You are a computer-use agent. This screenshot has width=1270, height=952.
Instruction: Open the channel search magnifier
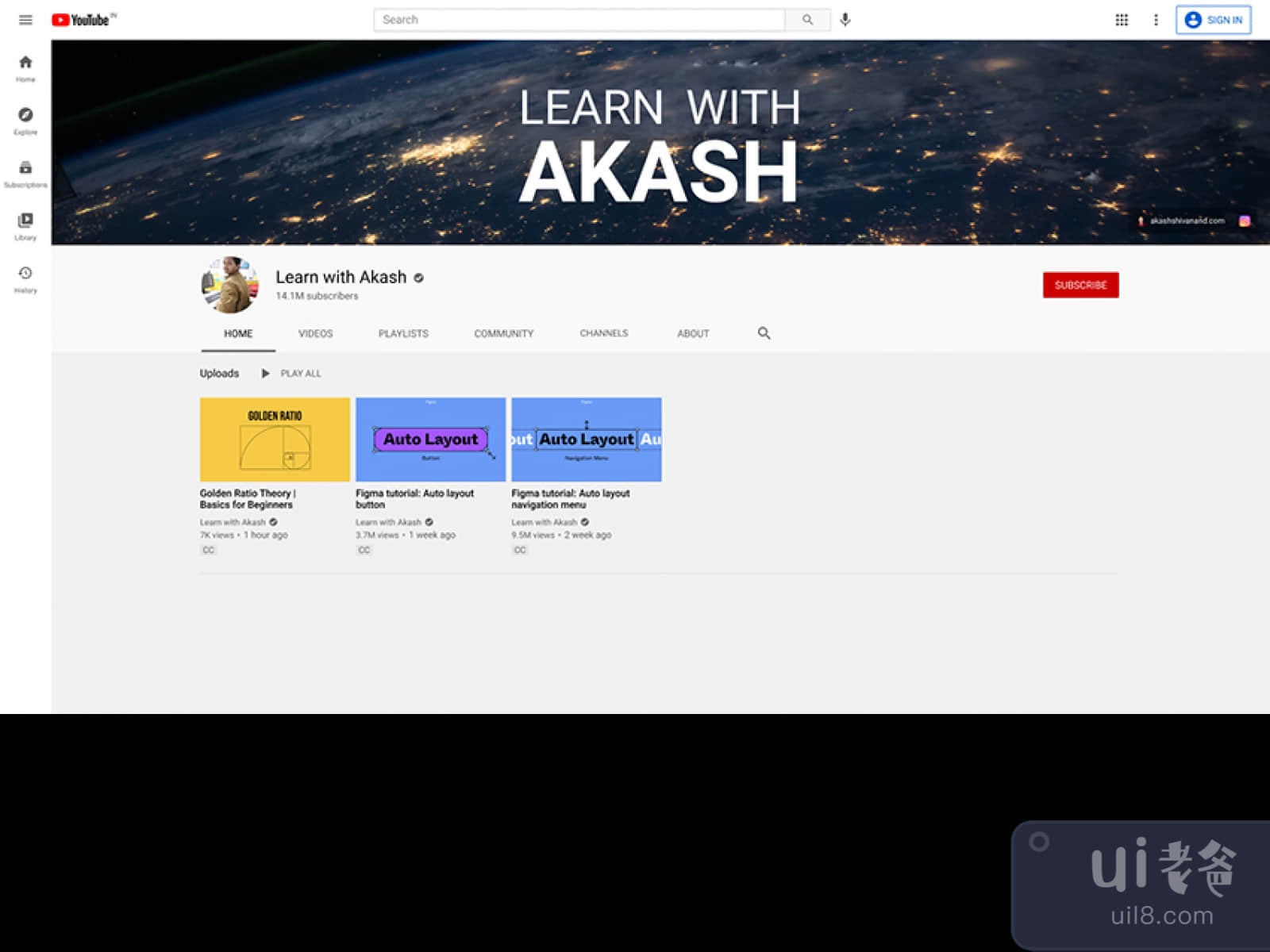[x=764, y=333]
